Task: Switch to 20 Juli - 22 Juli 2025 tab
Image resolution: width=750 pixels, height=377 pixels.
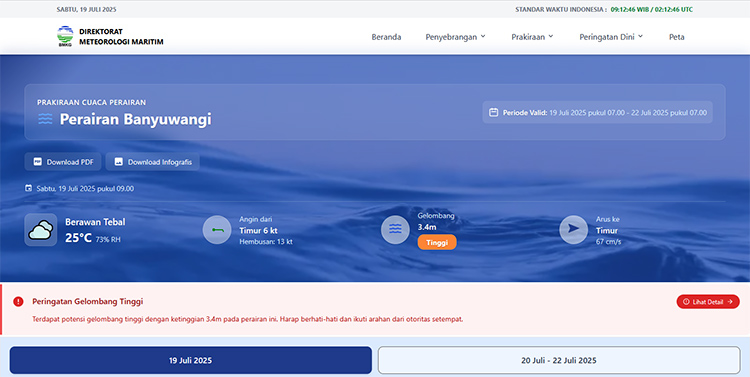Action: click(559, 360)
